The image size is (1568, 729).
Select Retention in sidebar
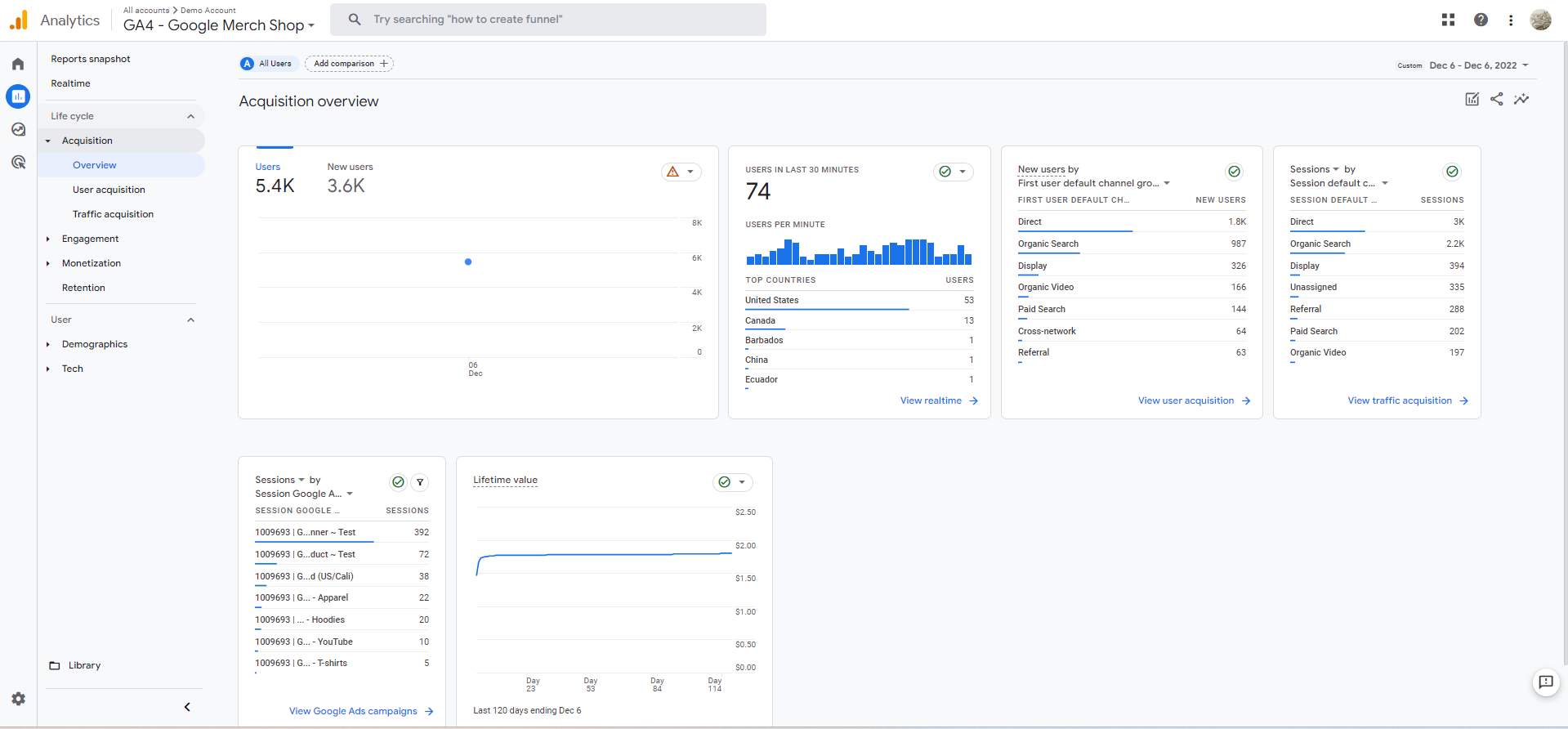click(x=83, y=288)
